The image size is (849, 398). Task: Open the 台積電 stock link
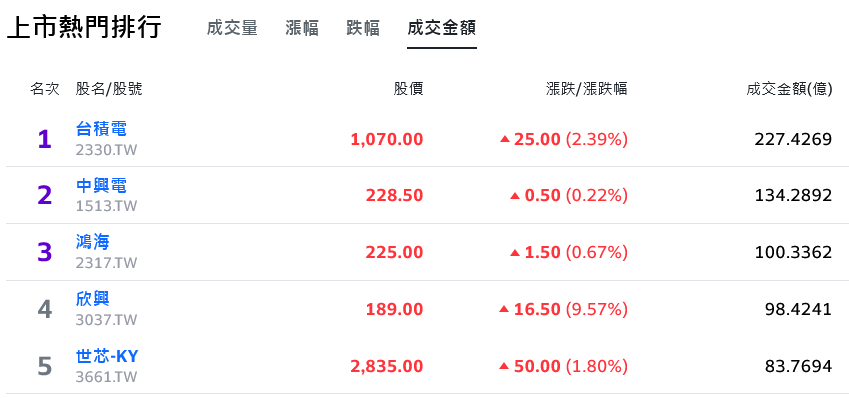(x=101, y=129)
